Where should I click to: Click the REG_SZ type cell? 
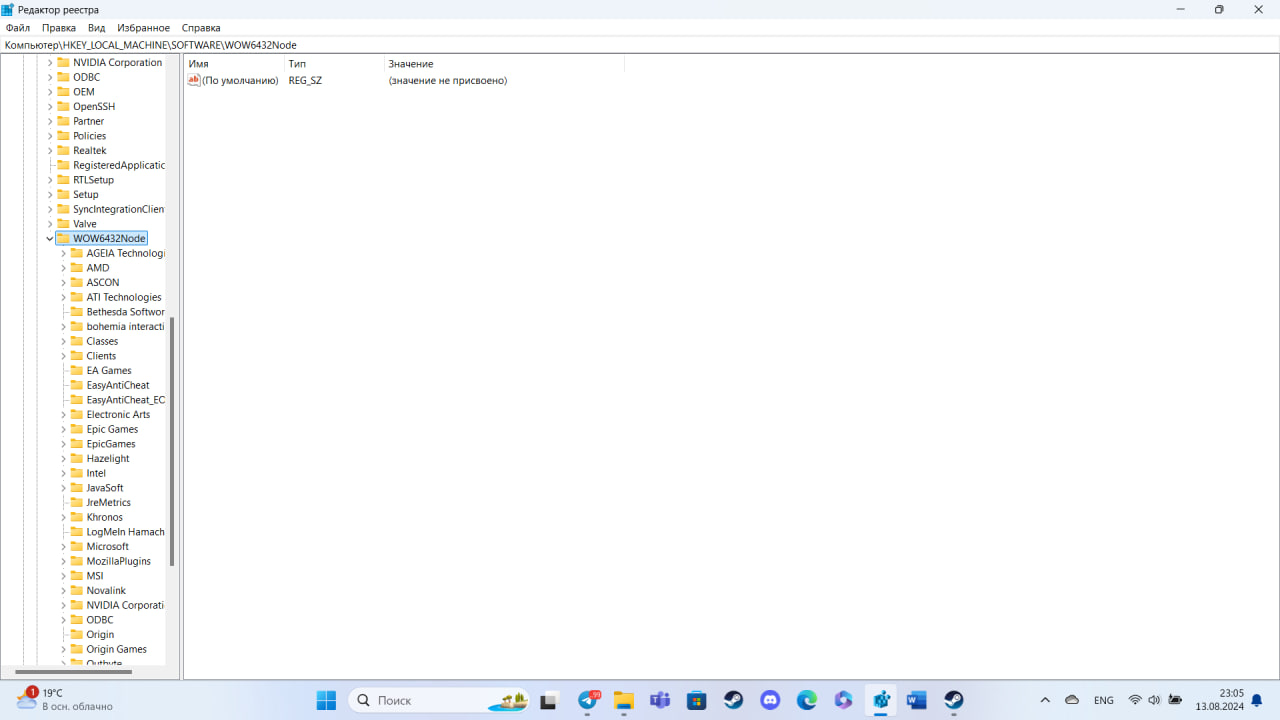coord(305,80)
